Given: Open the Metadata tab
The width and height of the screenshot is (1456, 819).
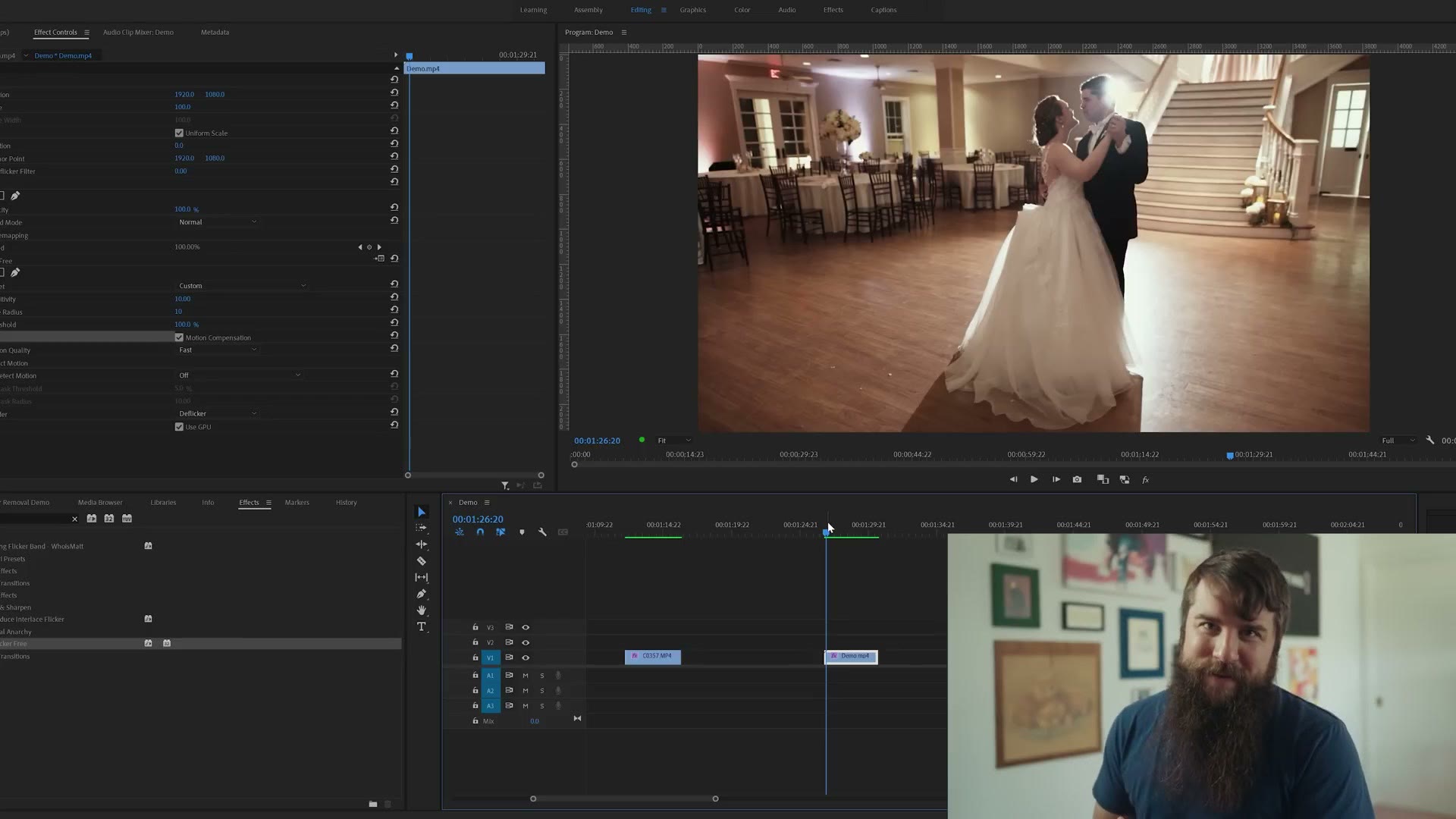Looking at the screenshot, I should tap(215, 32).
